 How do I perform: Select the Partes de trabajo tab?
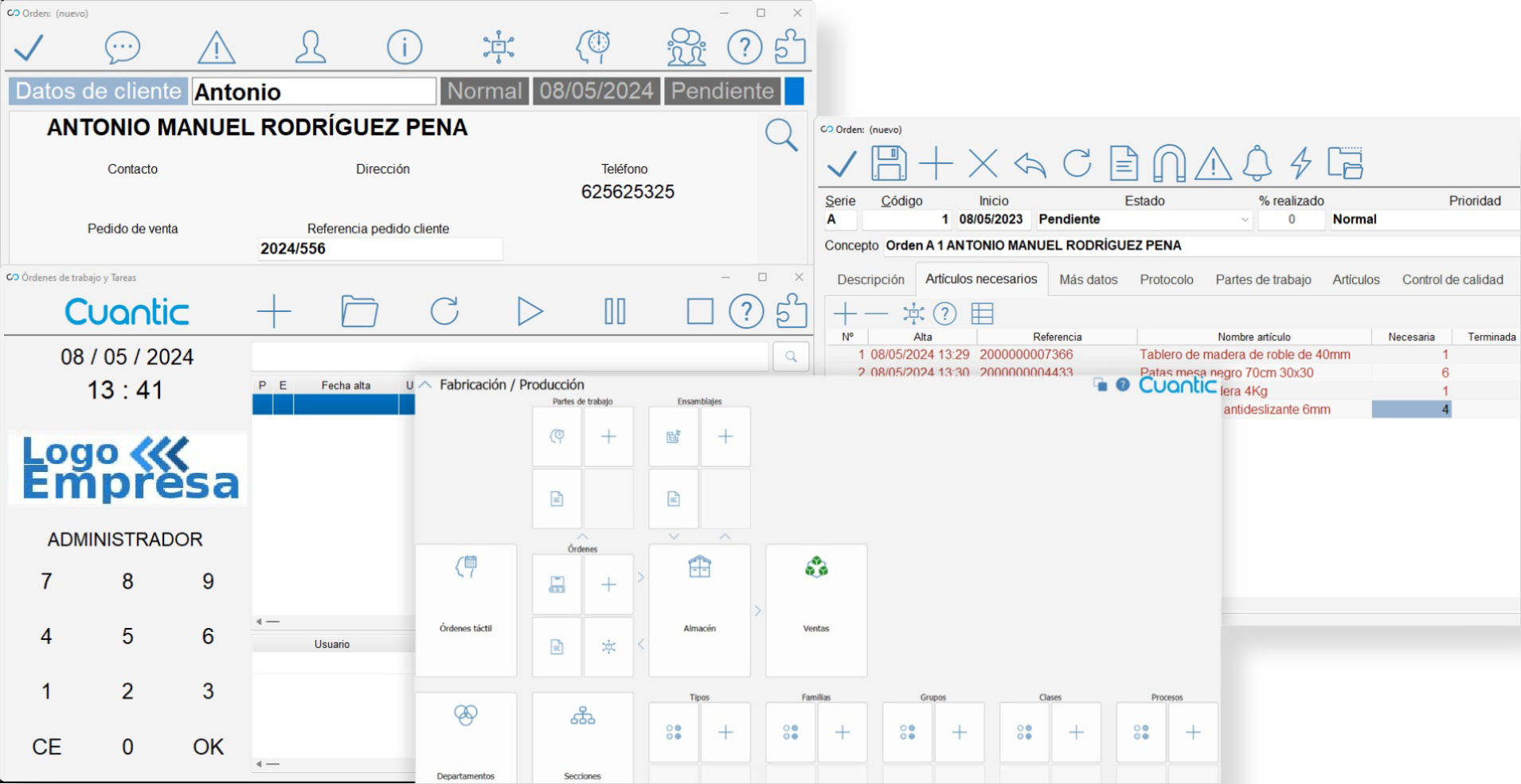click(x=1263, y=279)
